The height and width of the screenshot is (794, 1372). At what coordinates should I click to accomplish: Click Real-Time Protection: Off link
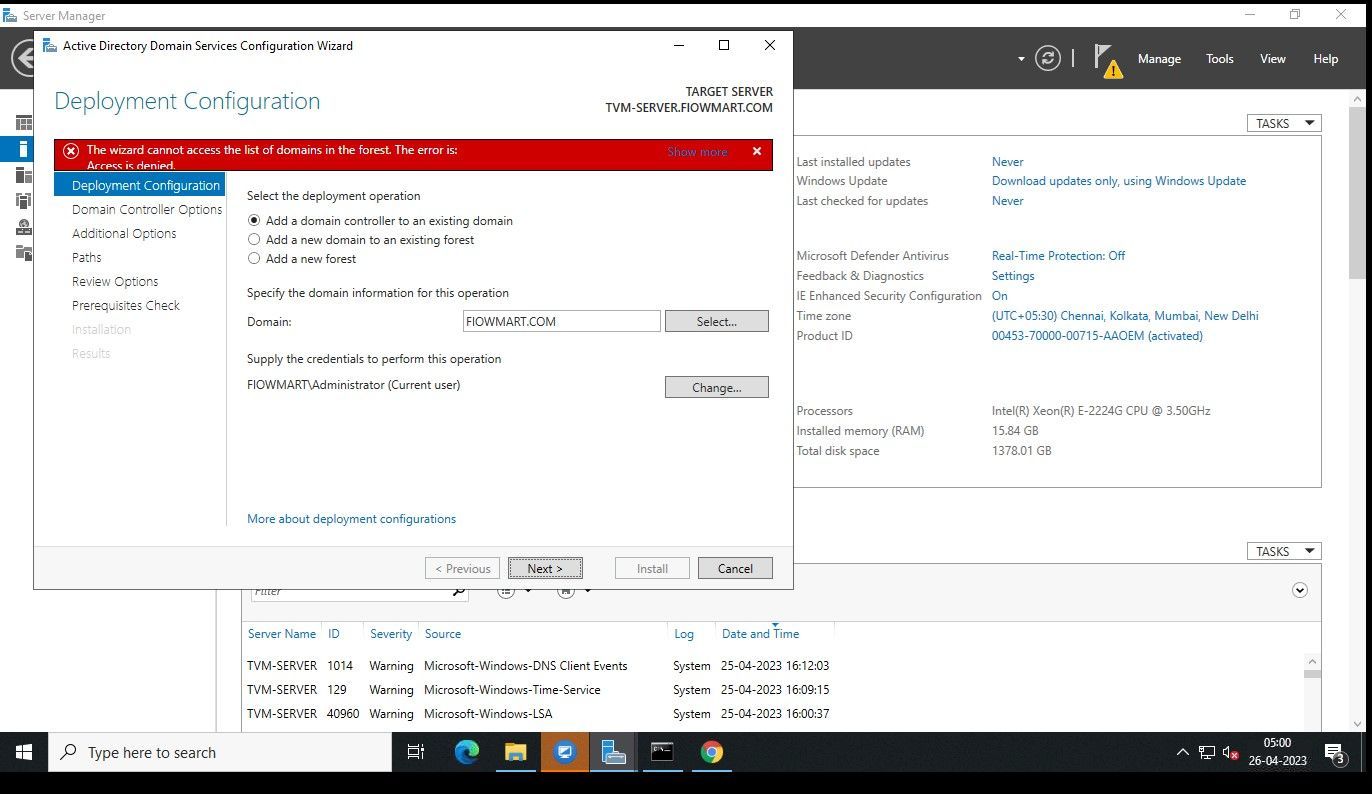pyautogui.click(x=1058, y=256)
